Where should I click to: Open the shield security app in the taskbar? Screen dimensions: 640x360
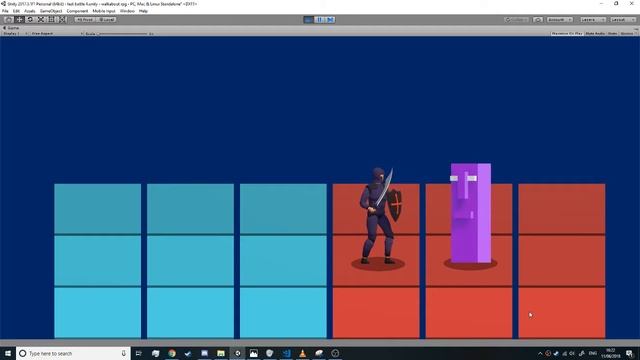(x=269, y=353)
